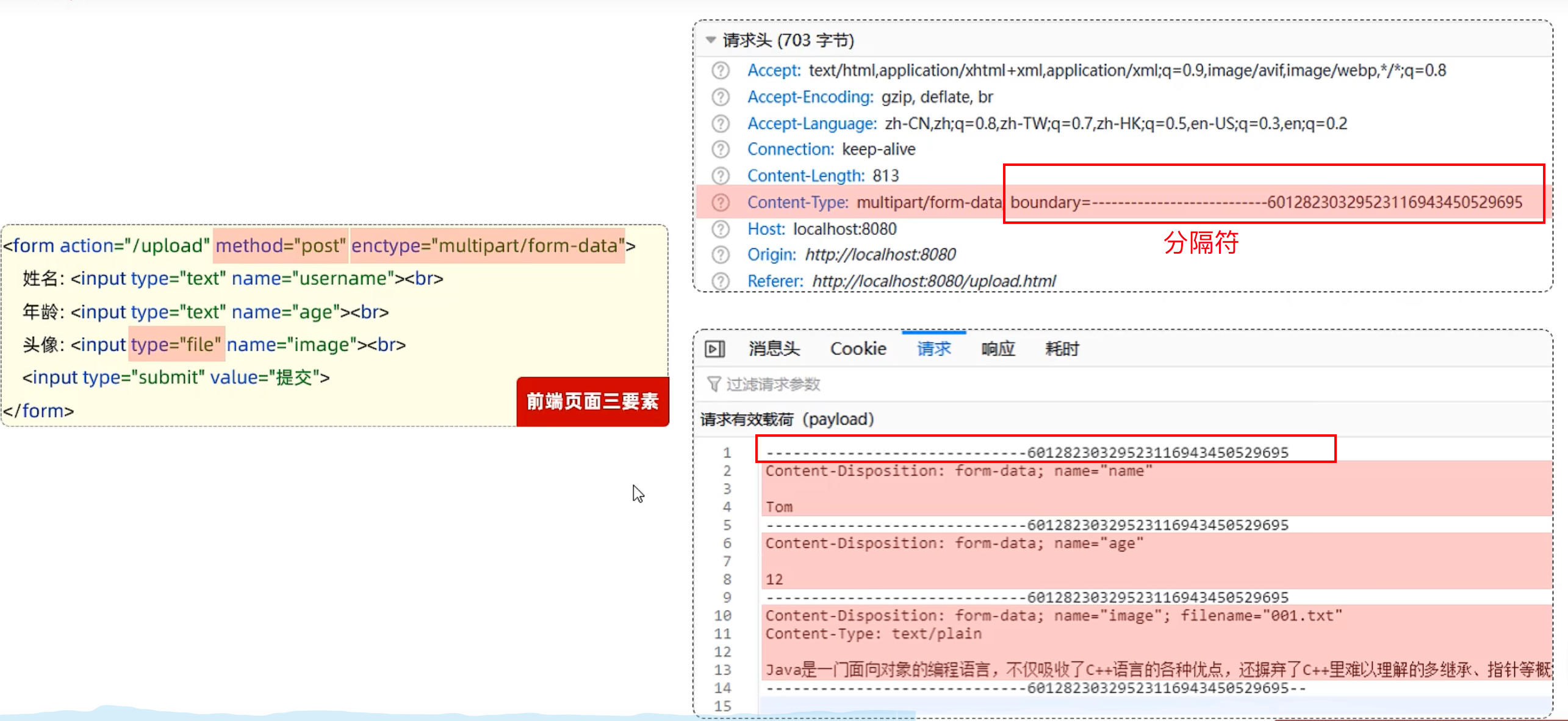Click the 前端页面三要素 red button
The height and width of the screenshot is (721, 1568).
tap(592, 401)
